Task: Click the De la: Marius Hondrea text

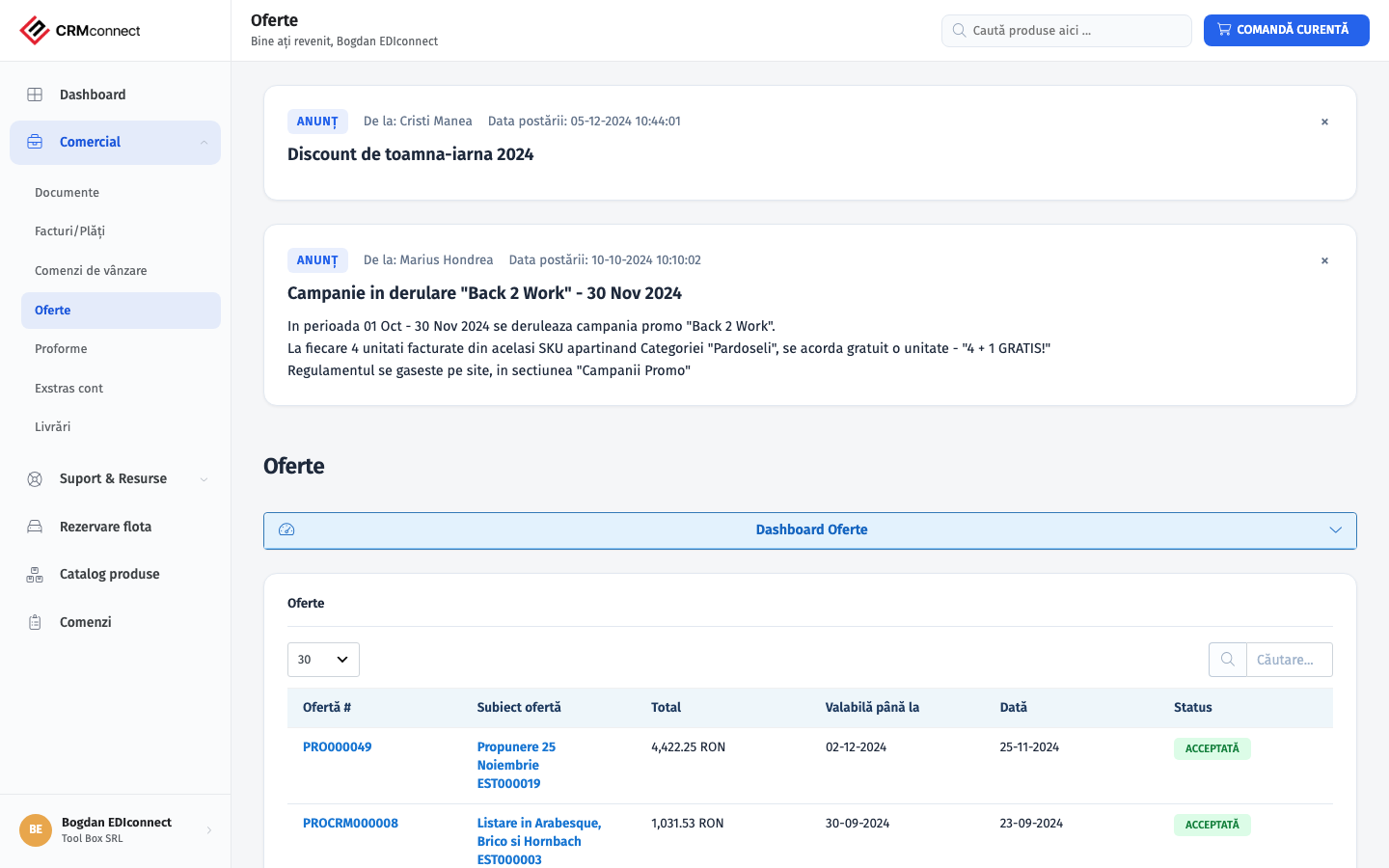Action: (x=428, y=260)
